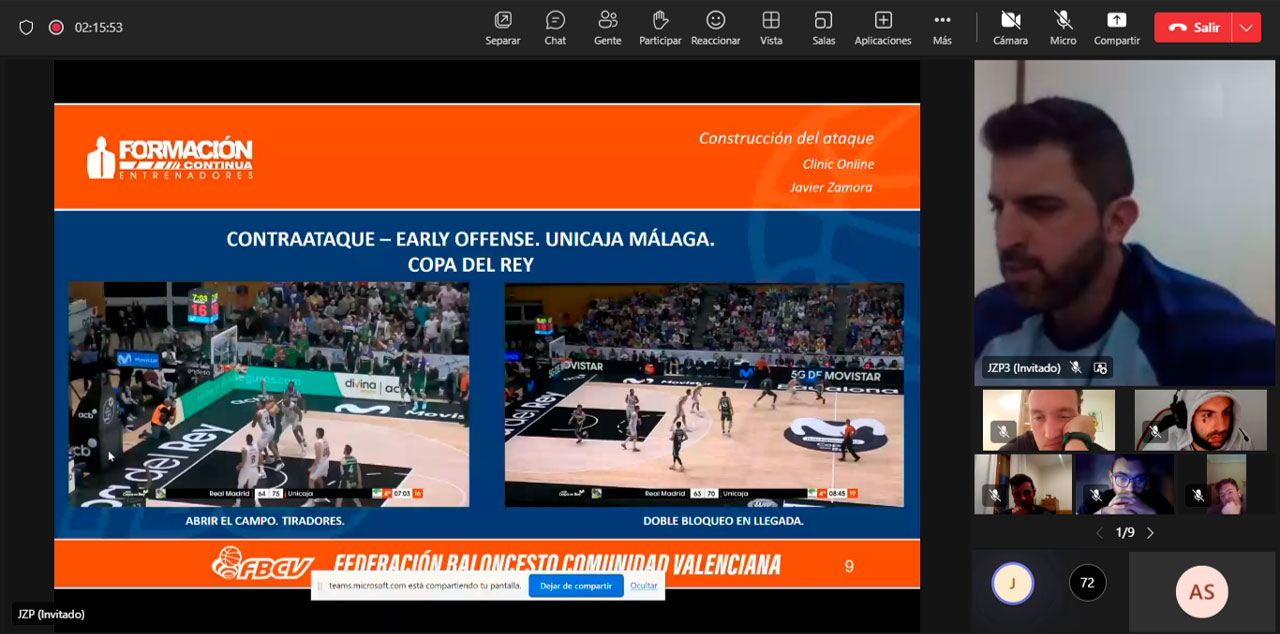Click the 72 overflow participants badge

1087,583
